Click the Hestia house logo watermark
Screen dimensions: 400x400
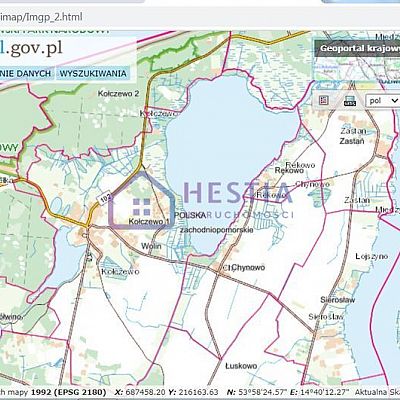[141, 200]
